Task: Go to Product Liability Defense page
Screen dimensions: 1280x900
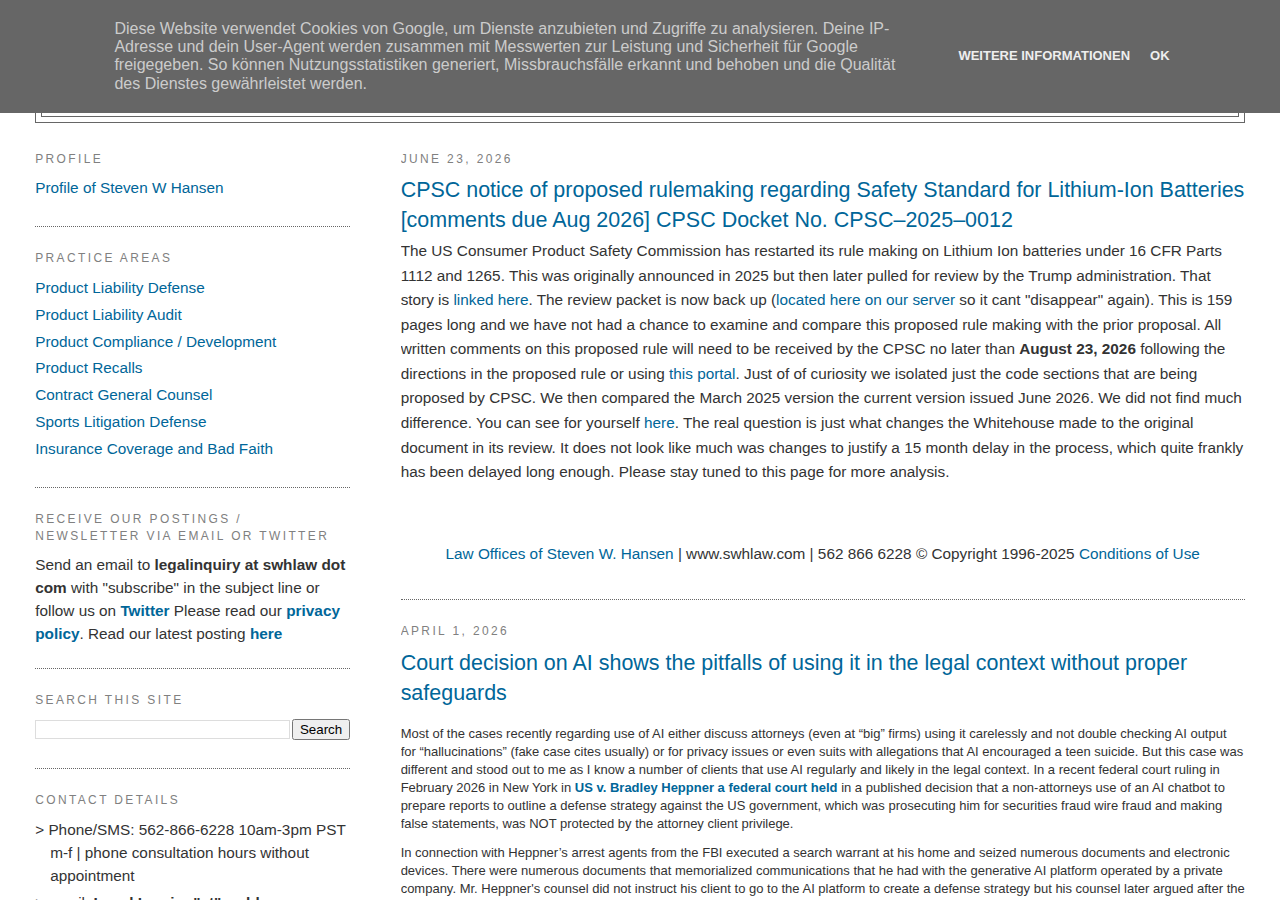Action: coord(120,288)
